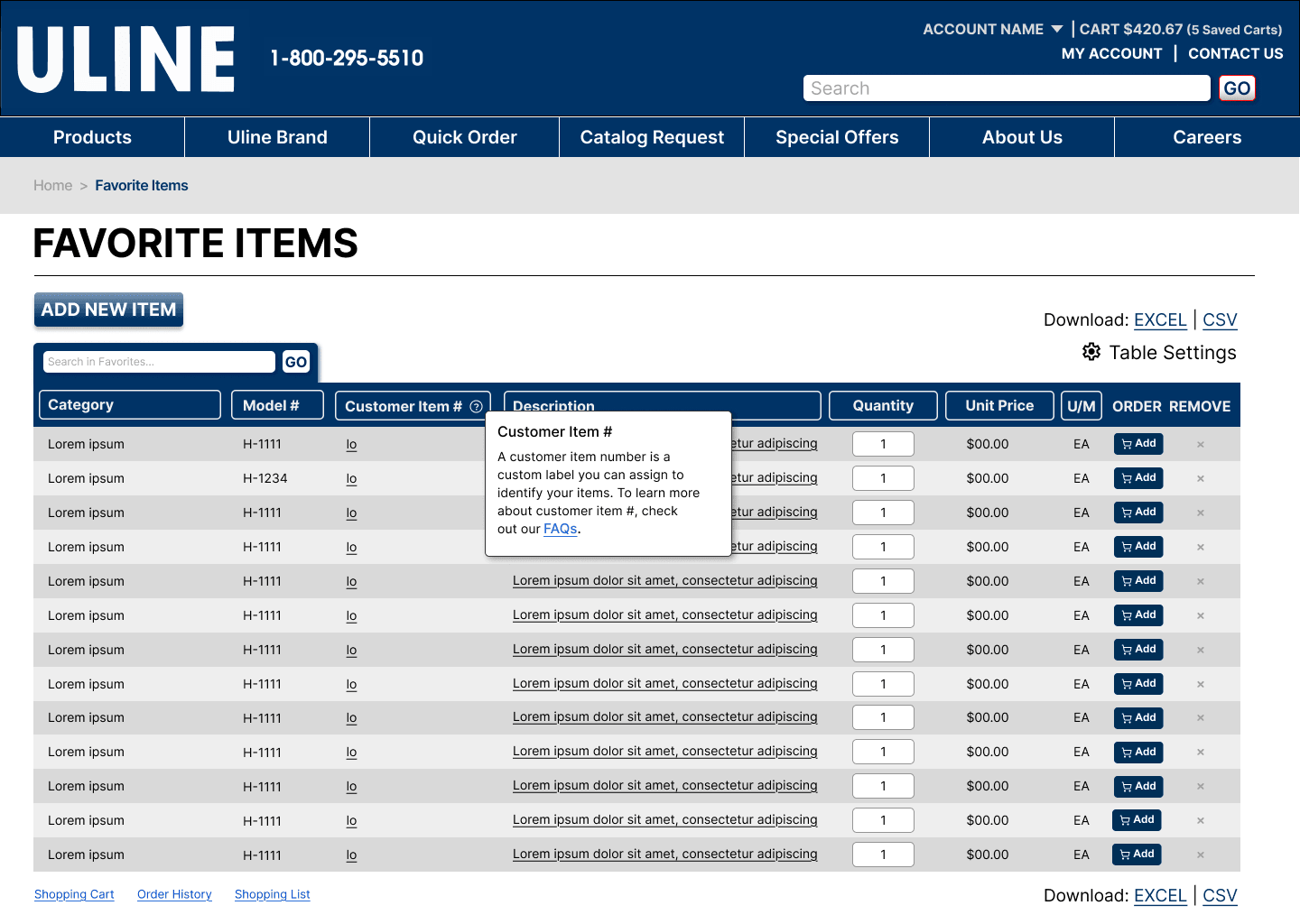
Task: Go to the Home breadcrumb
Action: tap(52, 186)
